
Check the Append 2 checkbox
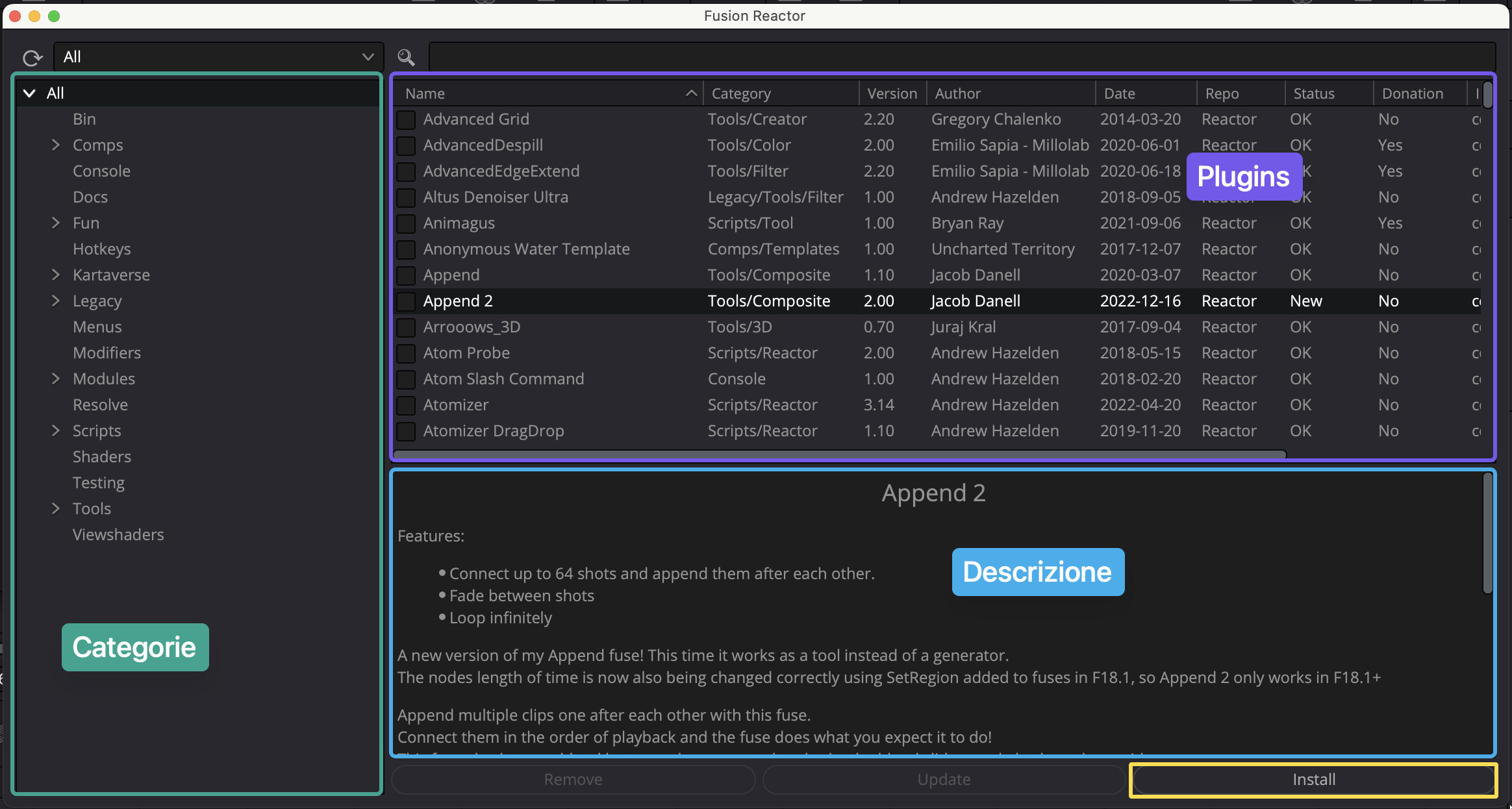click(x=406, y=301)
